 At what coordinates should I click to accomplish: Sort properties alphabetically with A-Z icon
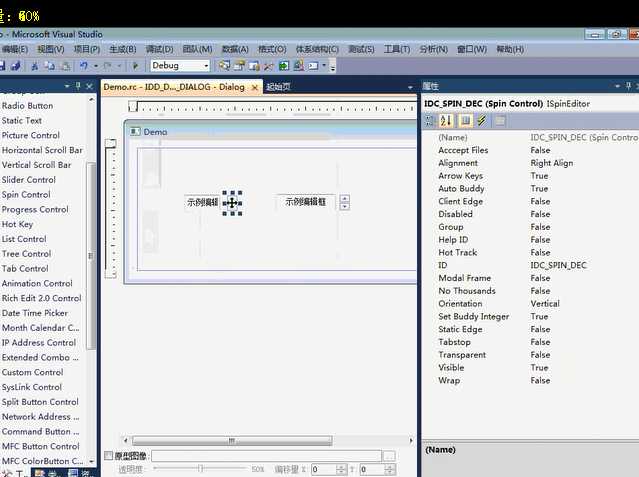point(446,120)
